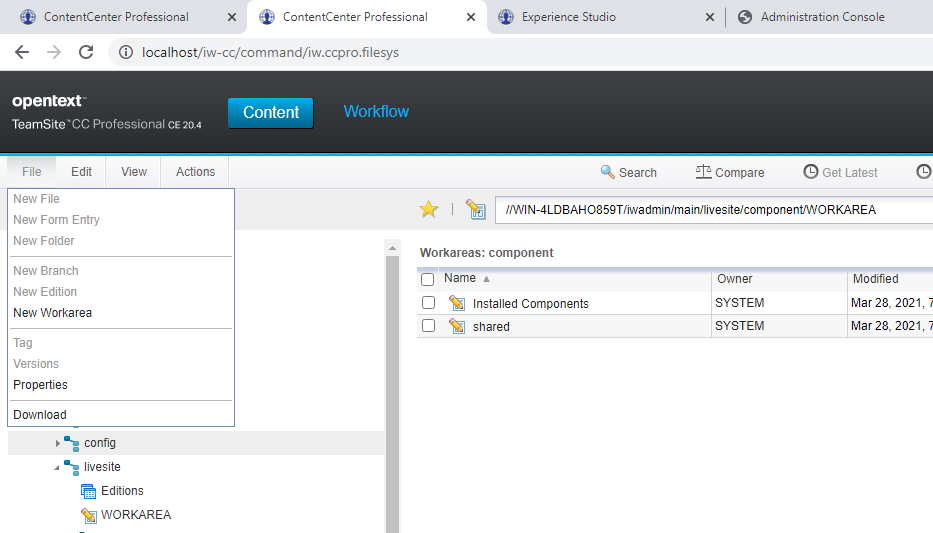This screenshot has width=933, height=533.
Task: Select Editions in the tree
Action: 122,491
